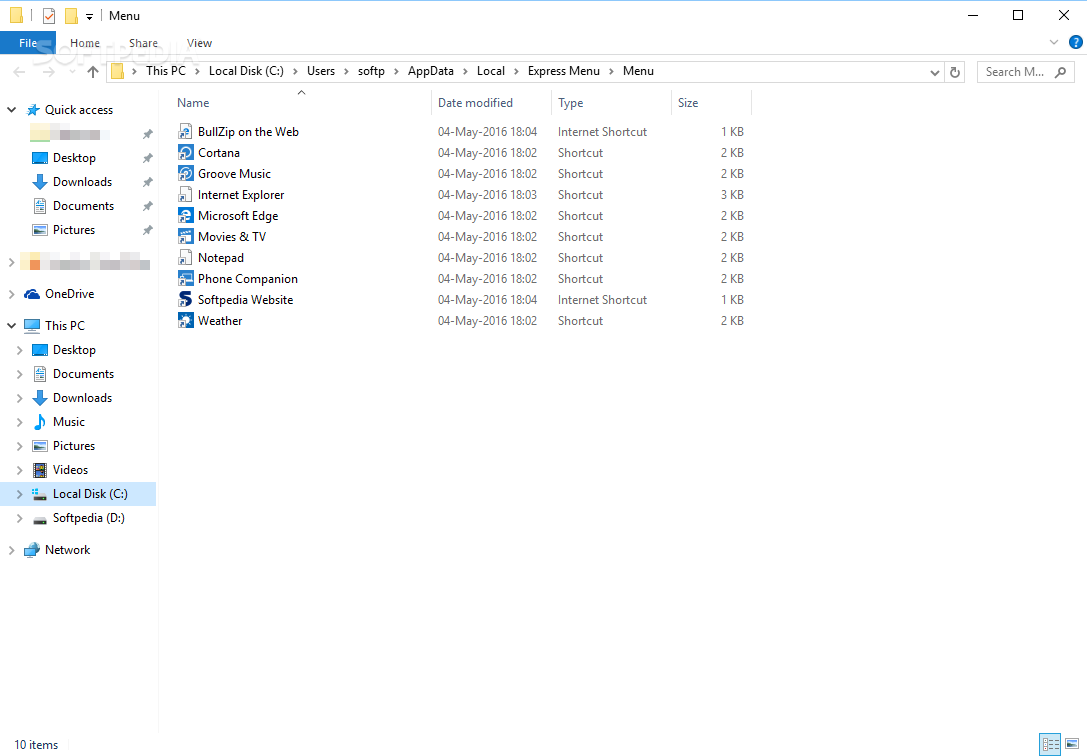The image size is (1087, 756).
Task: Click the BullZip on the Web shortcut icon
Action: click(x=185, y=132)
